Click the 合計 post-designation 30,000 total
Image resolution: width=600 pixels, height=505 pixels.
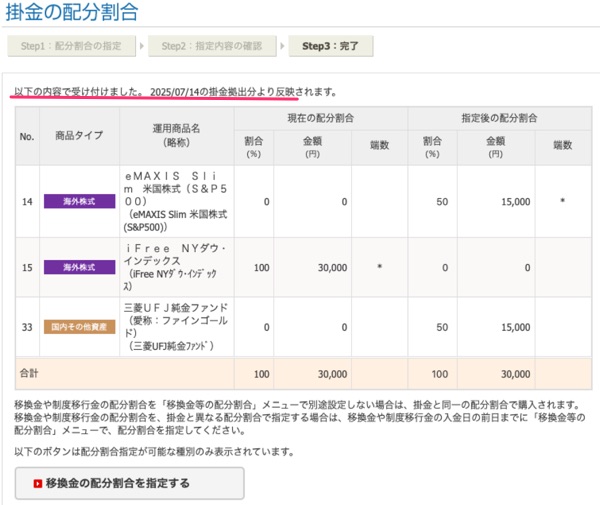coord(516,374)
